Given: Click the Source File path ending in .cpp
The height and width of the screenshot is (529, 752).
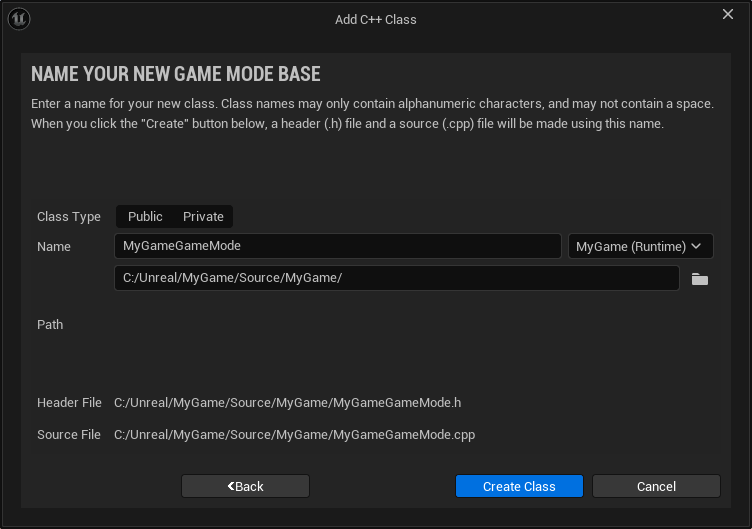Looking at the screenshot, I should point(294,435).
